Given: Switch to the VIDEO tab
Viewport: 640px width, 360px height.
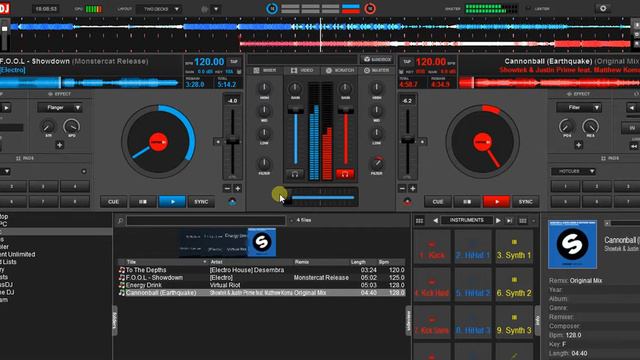Looking at the screenshot, I should tap(302, 71).
